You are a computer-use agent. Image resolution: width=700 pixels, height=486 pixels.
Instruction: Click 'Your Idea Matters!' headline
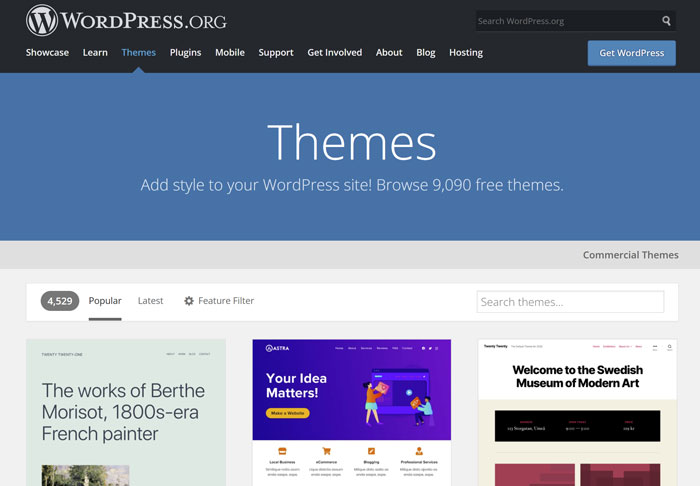point(296,385)
